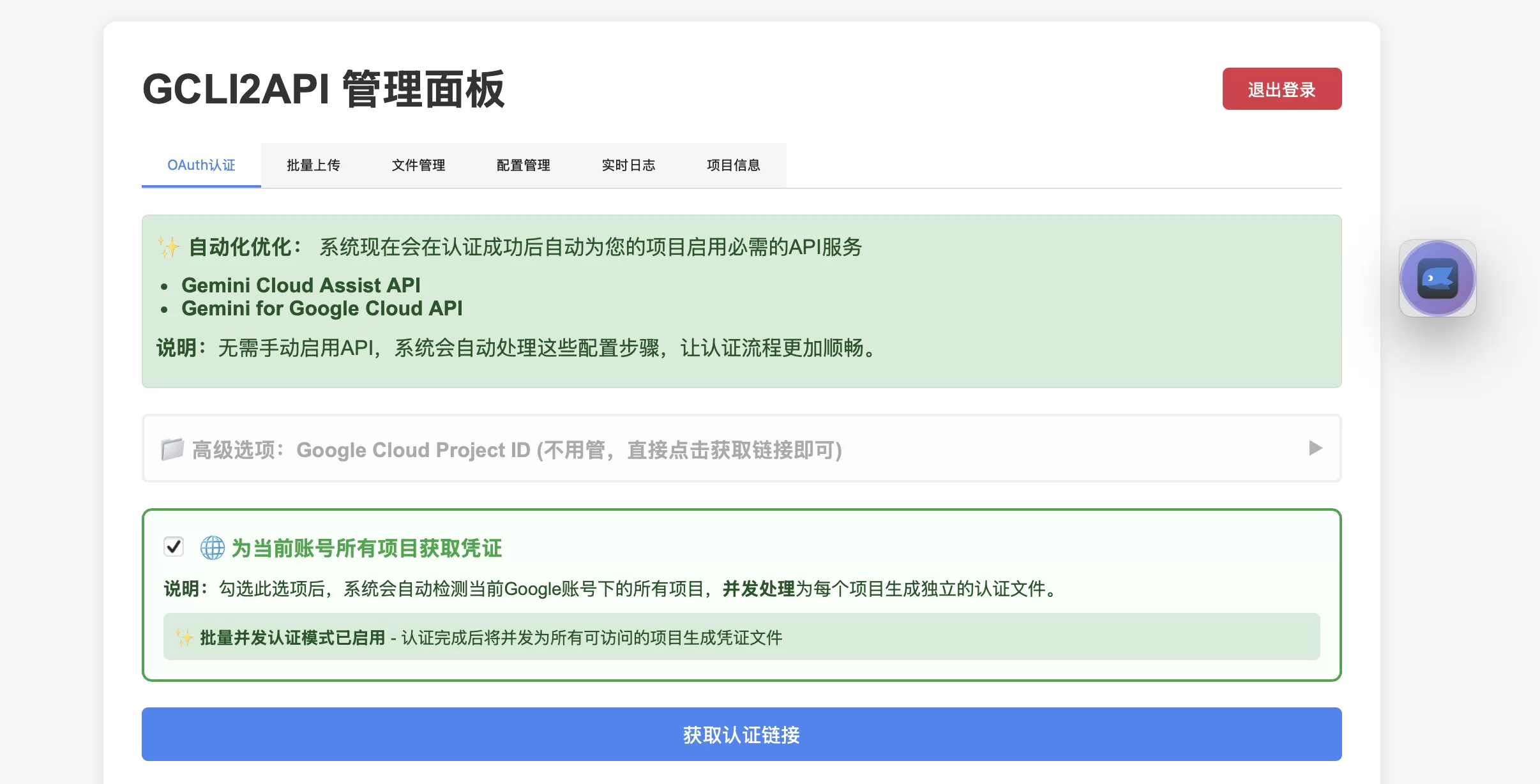Click the Gemini Cloud Assist API list item

[x=301, y=285]
